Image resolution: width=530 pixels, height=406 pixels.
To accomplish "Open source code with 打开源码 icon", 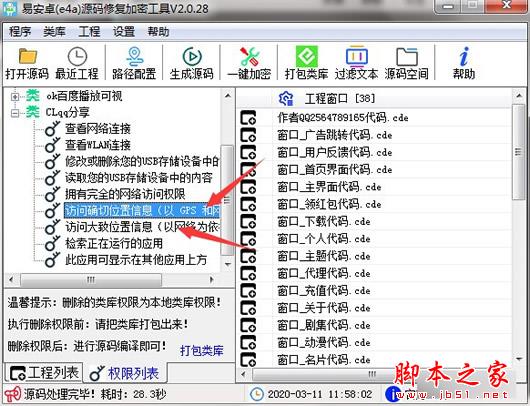I will coord(27,63).
